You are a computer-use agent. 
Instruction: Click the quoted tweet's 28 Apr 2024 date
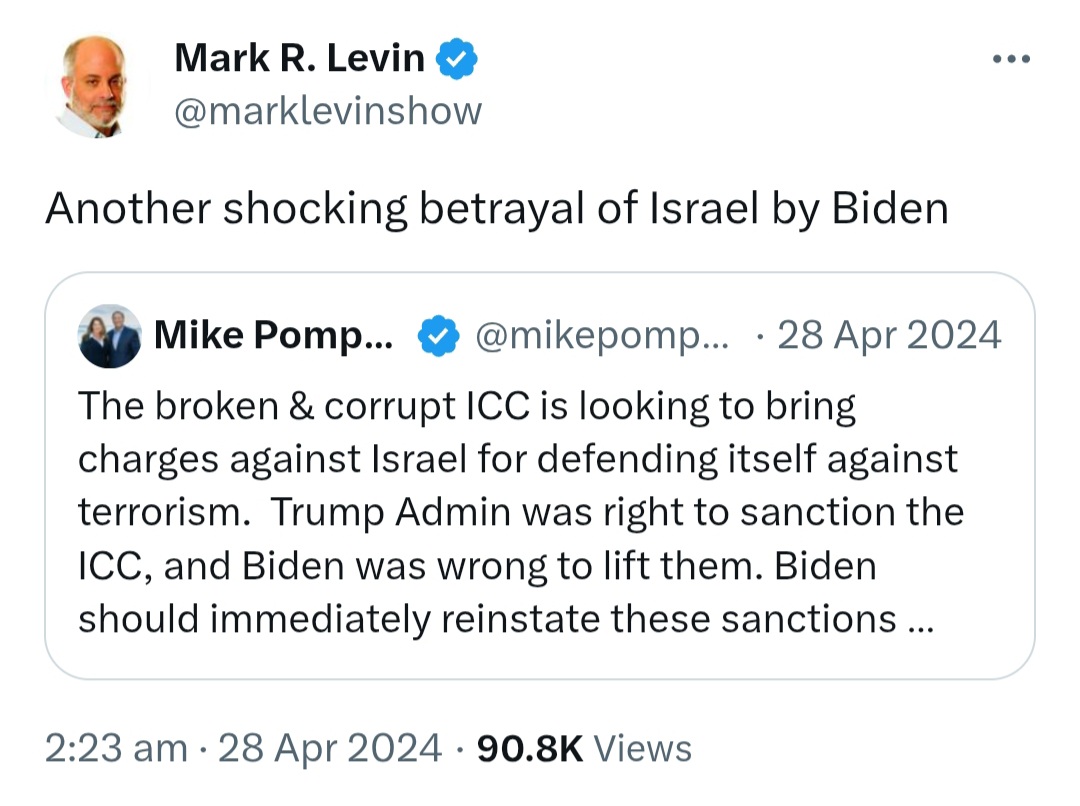point(889,335)
